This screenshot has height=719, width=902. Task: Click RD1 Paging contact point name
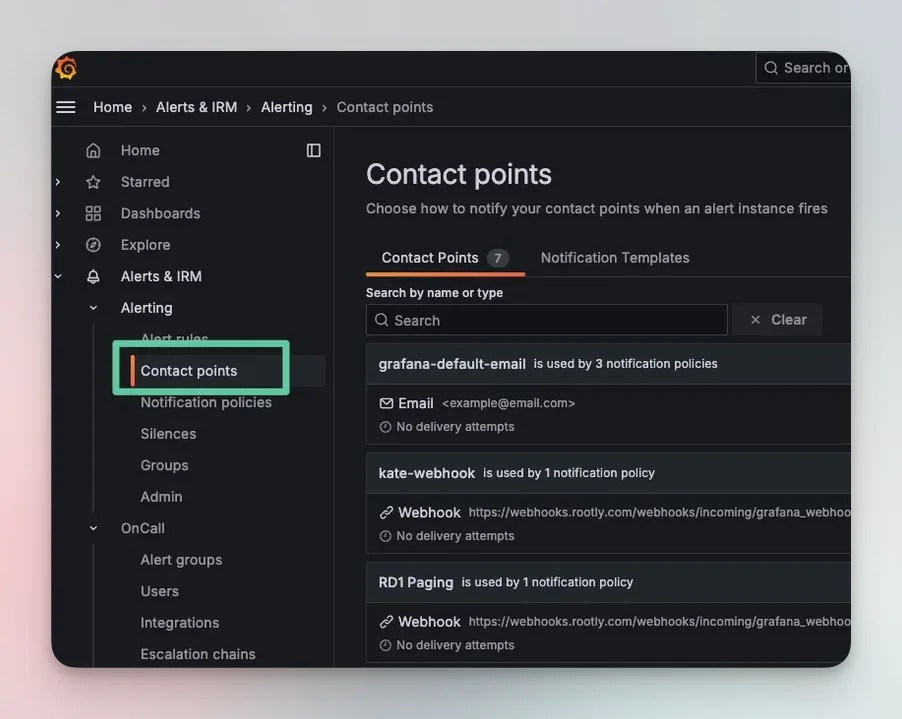tap(416, 583)
